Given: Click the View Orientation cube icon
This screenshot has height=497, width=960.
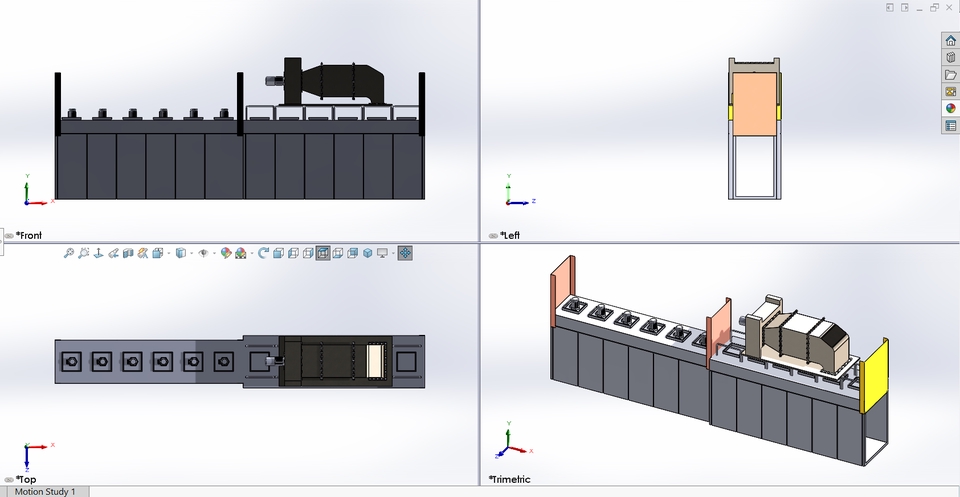Looking at the screenshot, I should click(x=157, y=253).
